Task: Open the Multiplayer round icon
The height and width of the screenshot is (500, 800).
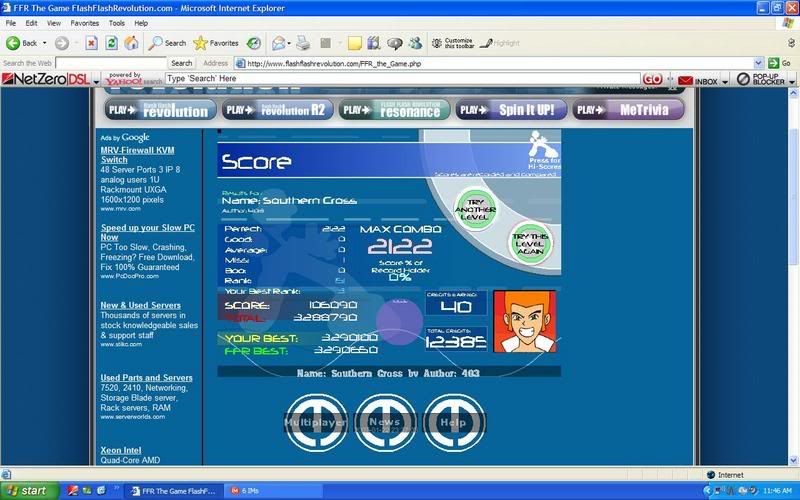Action: pos(315,422)
